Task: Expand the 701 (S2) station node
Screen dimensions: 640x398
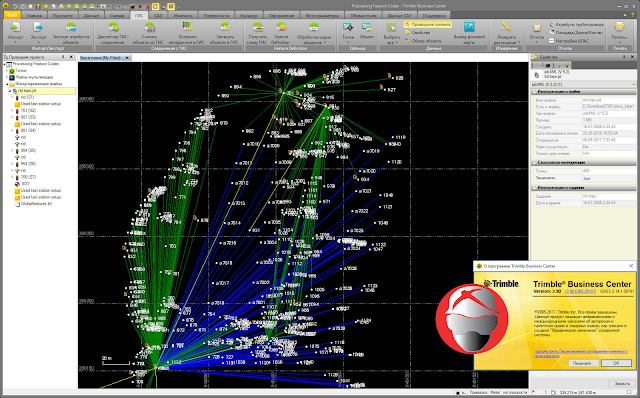Action: [x=12, y=111]
